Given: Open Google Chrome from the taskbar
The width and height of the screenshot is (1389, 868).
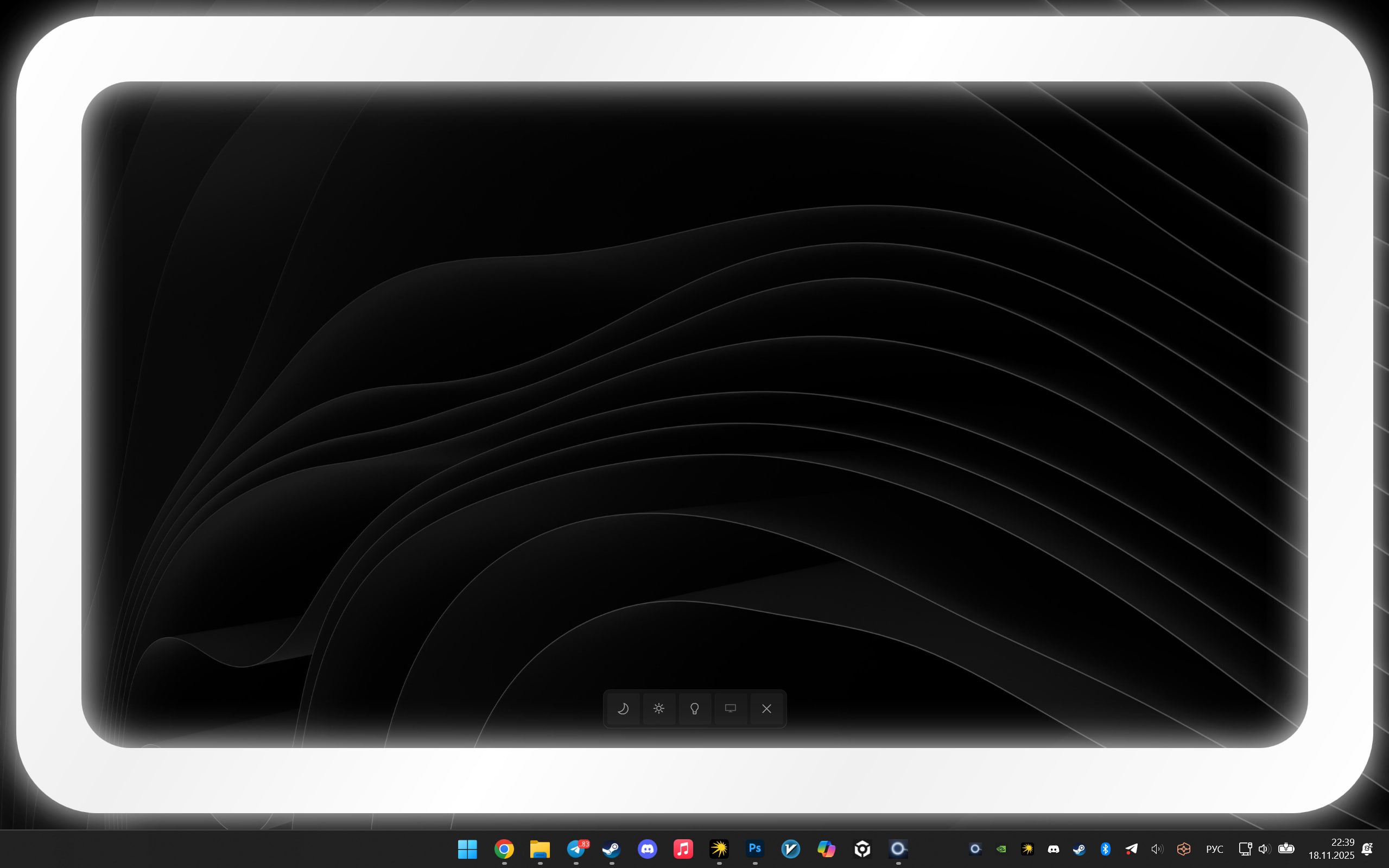Looking at the screenshot, I should pyautogui.click(x=504, y=848).
